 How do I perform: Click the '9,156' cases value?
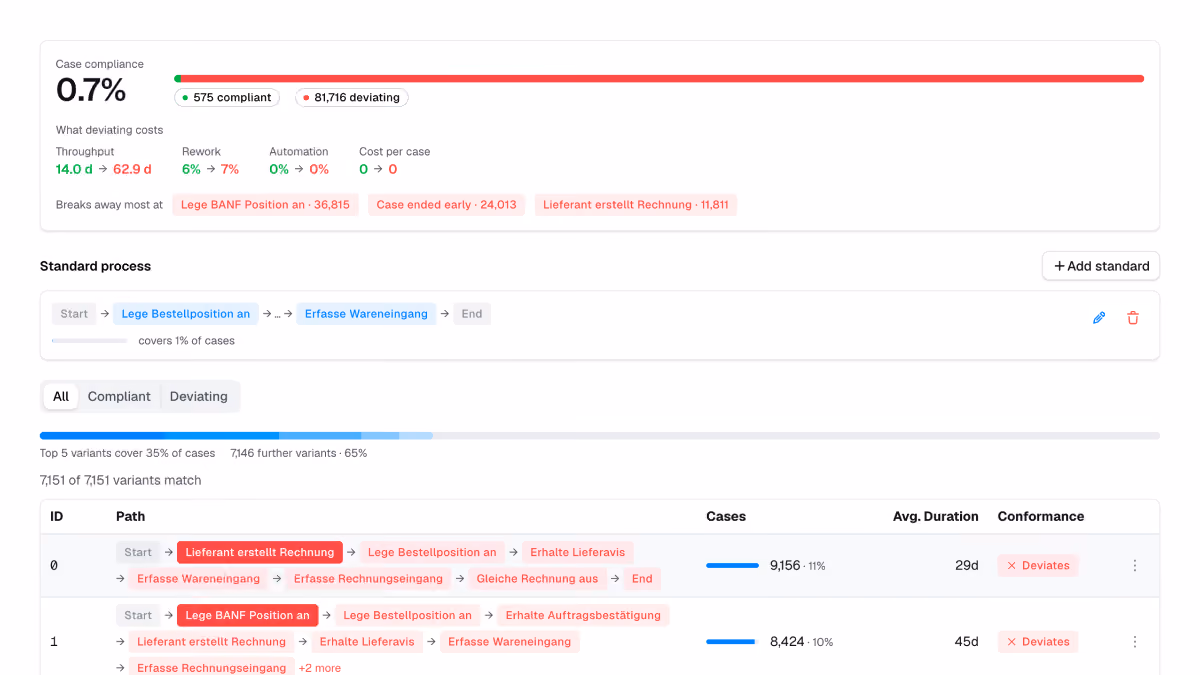pyautogui.click(x=785, y=566)
